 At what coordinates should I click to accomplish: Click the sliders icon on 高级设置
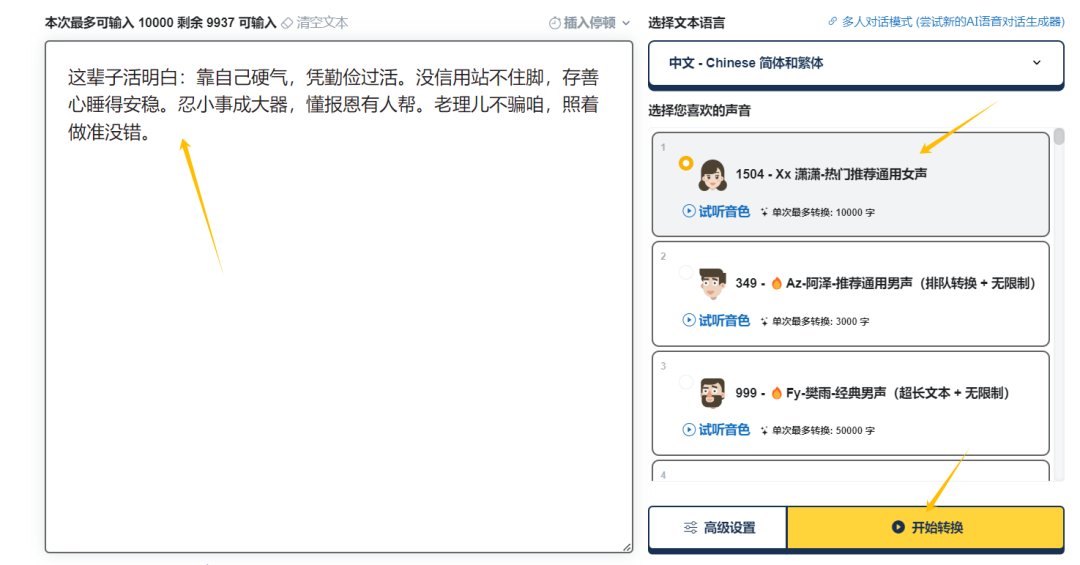pyautogui.click(x=690, y=528)
